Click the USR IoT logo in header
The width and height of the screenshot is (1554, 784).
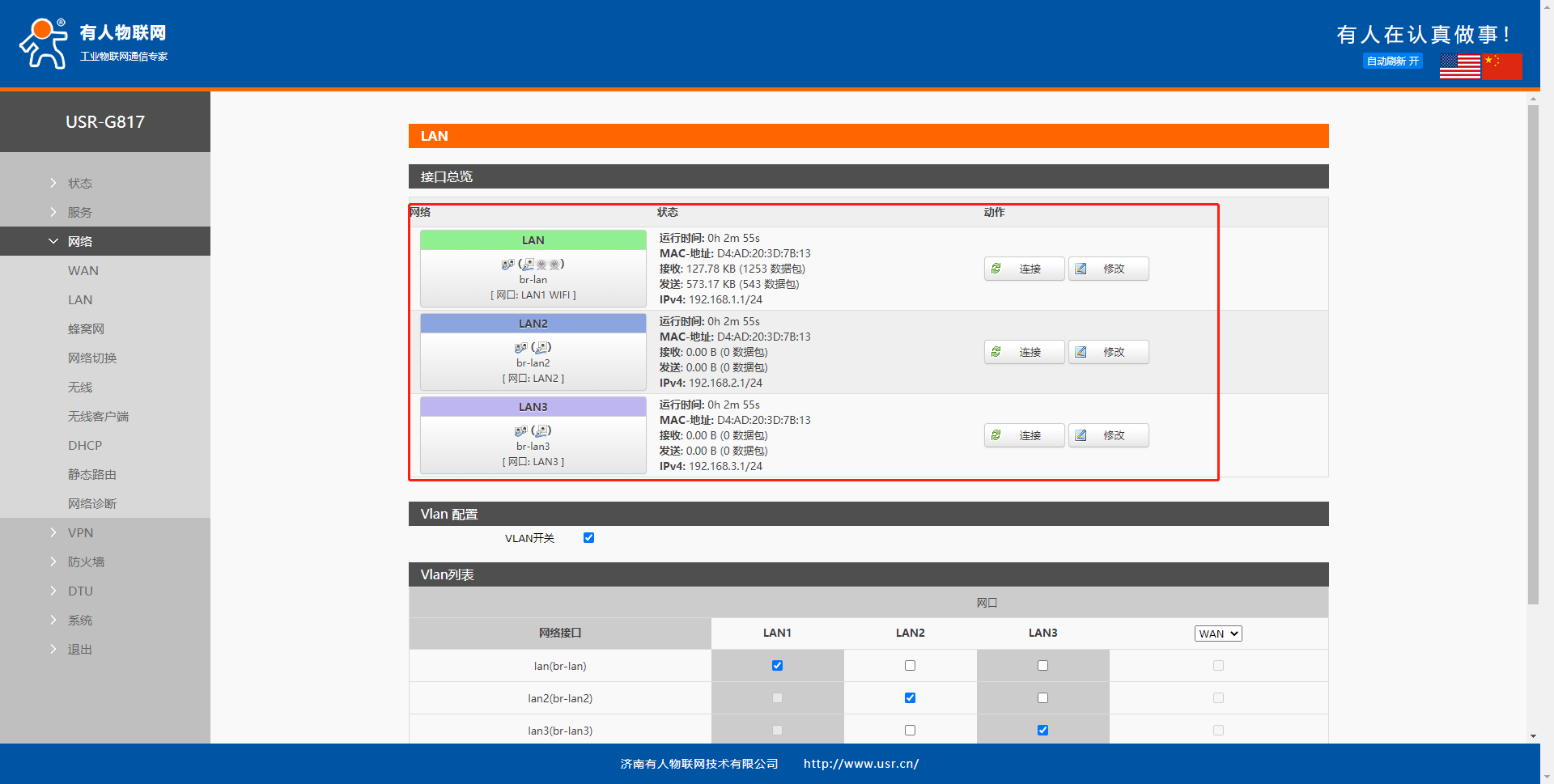[x=93, y=43]
